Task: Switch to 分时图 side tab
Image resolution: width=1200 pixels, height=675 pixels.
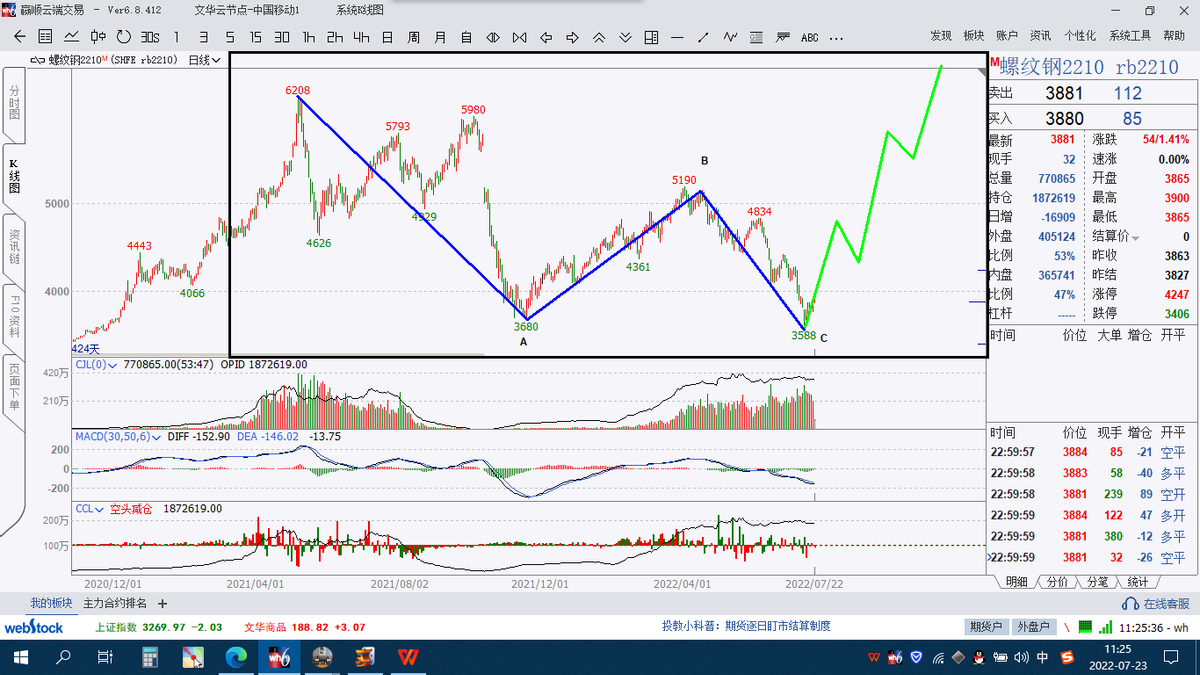Action: tap(14, 102)
